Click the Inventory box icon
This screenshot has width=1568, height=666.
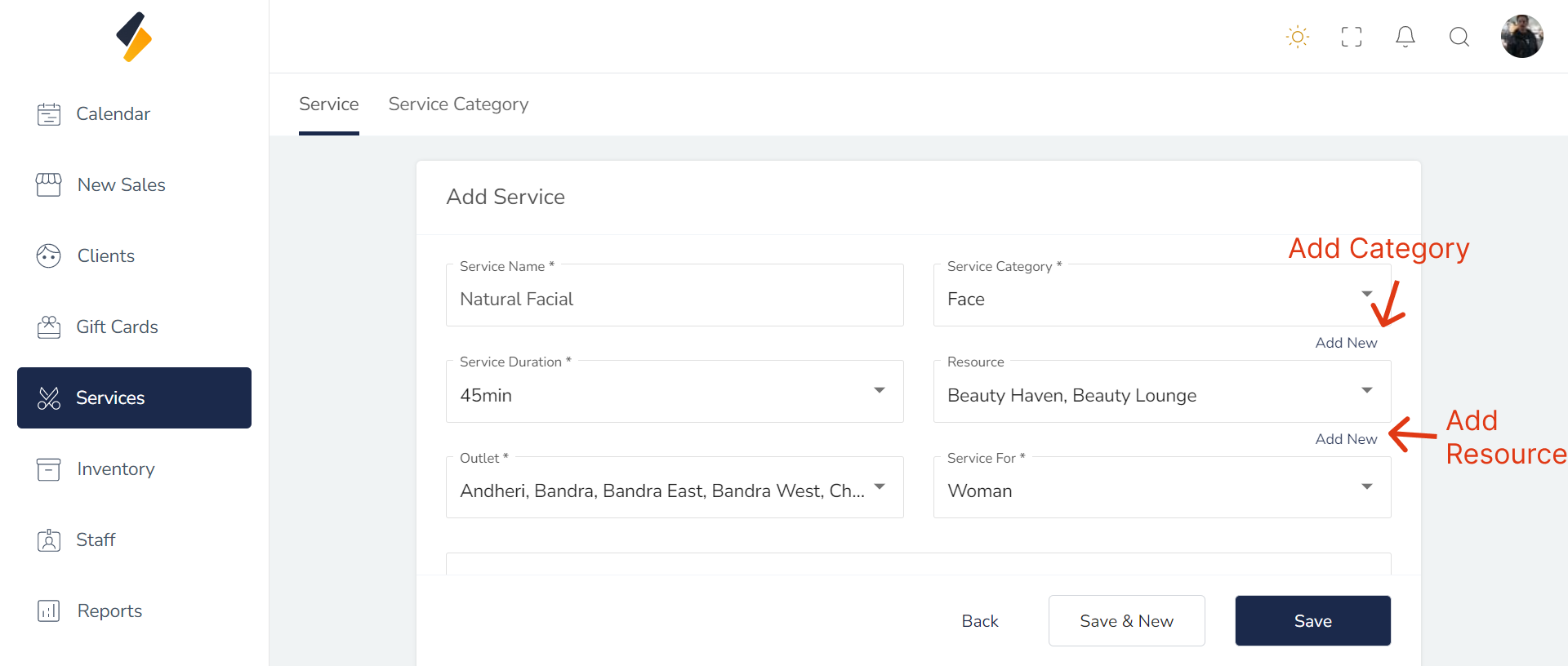point(49,469)
